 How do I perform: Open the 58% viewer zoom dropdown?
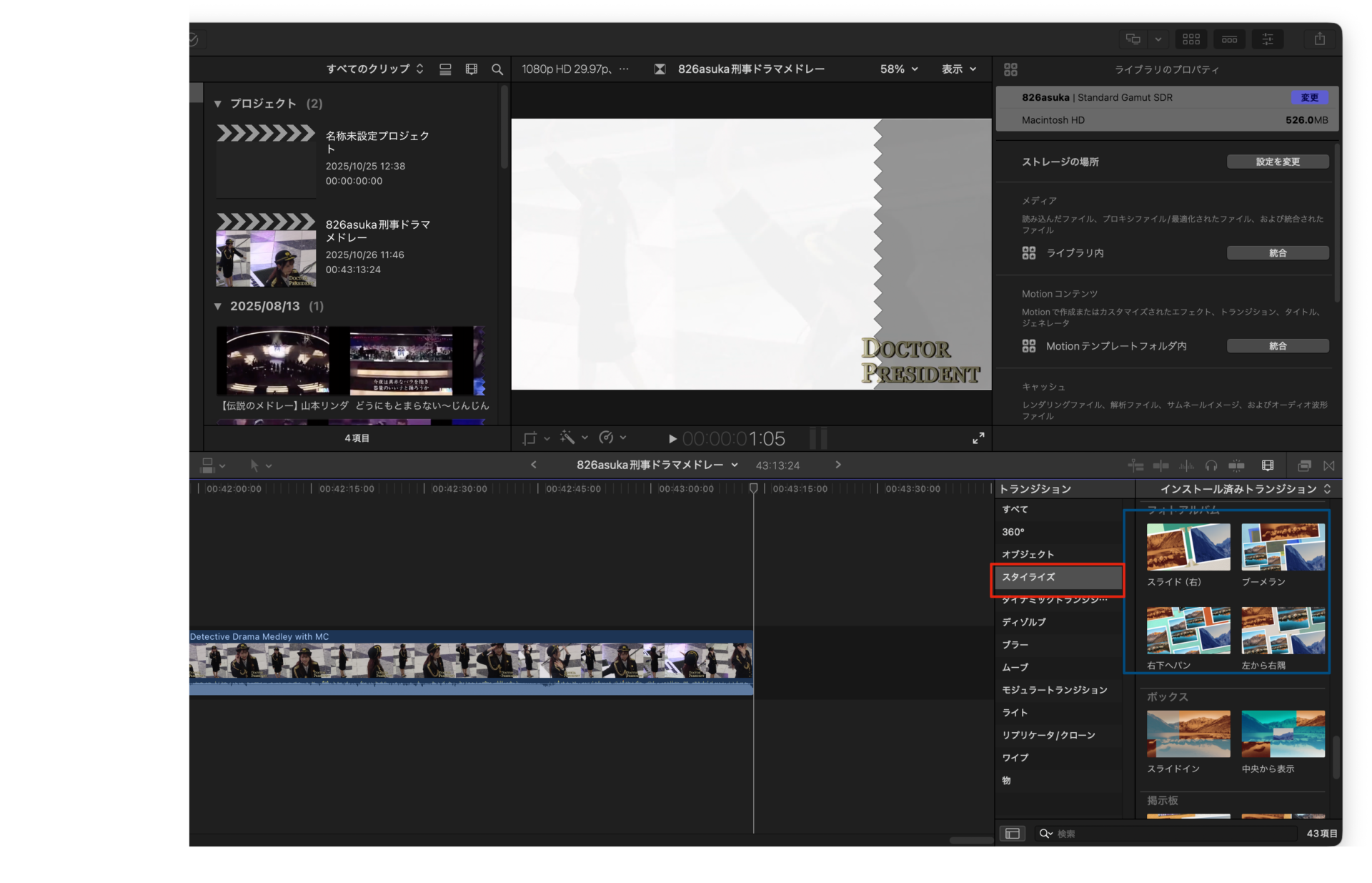pyautogui.click(x=899, y=69)
